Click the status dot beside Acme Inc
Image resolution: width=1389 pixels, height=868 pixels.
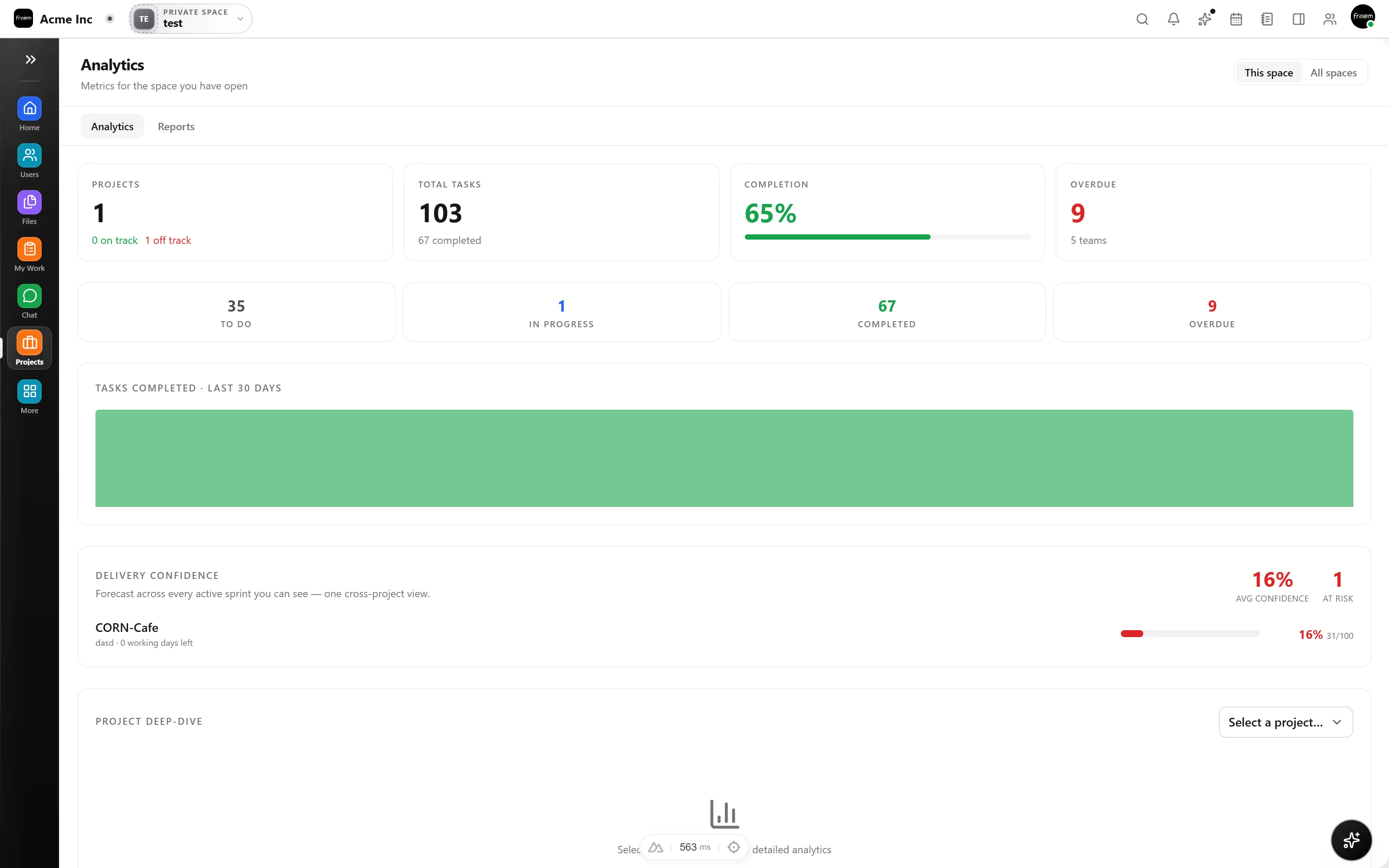pyautogui.click(x=110, y=18)
